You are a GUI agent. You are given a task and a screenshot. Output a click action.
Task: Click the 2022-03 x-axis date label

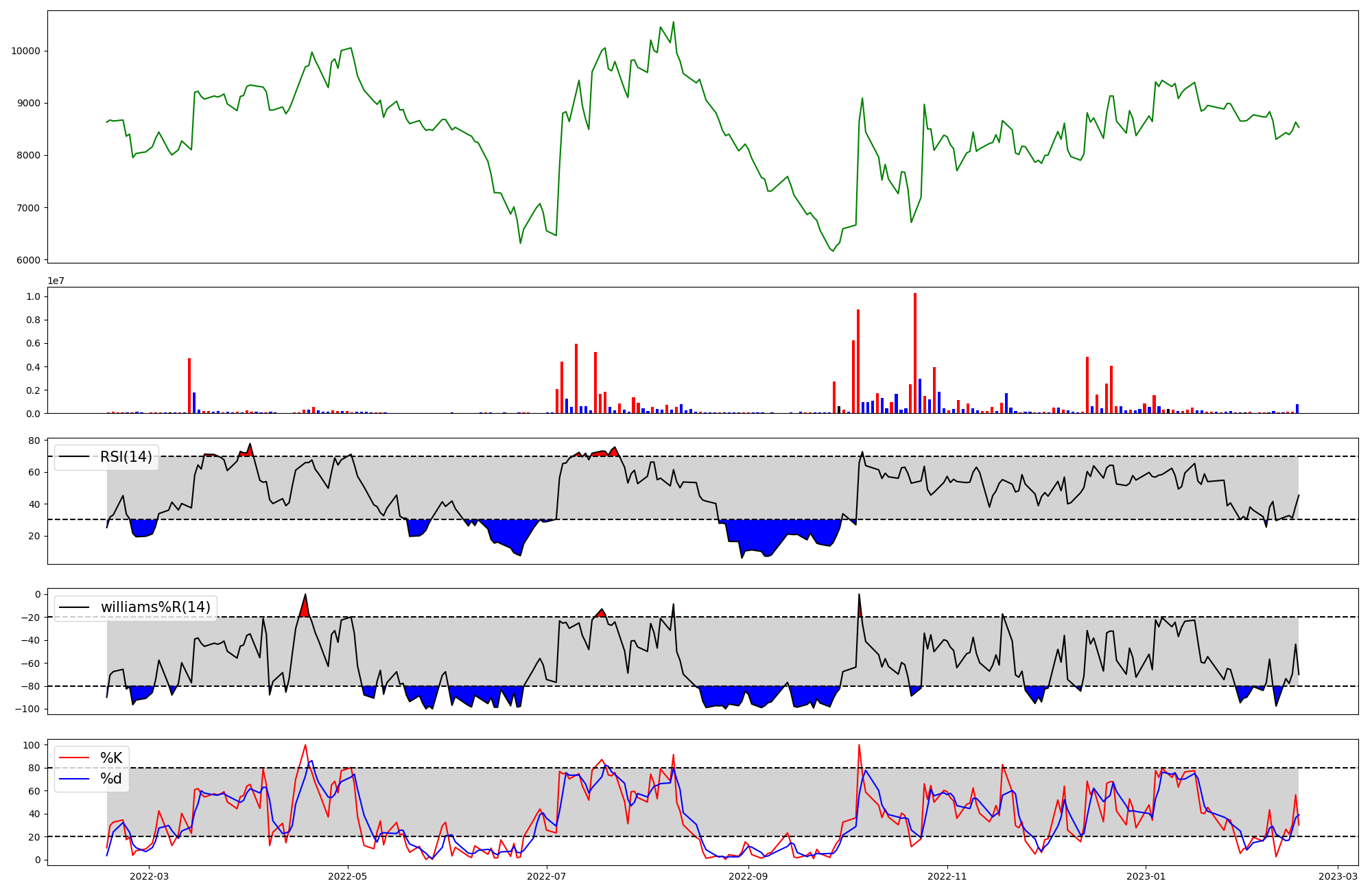149,876
